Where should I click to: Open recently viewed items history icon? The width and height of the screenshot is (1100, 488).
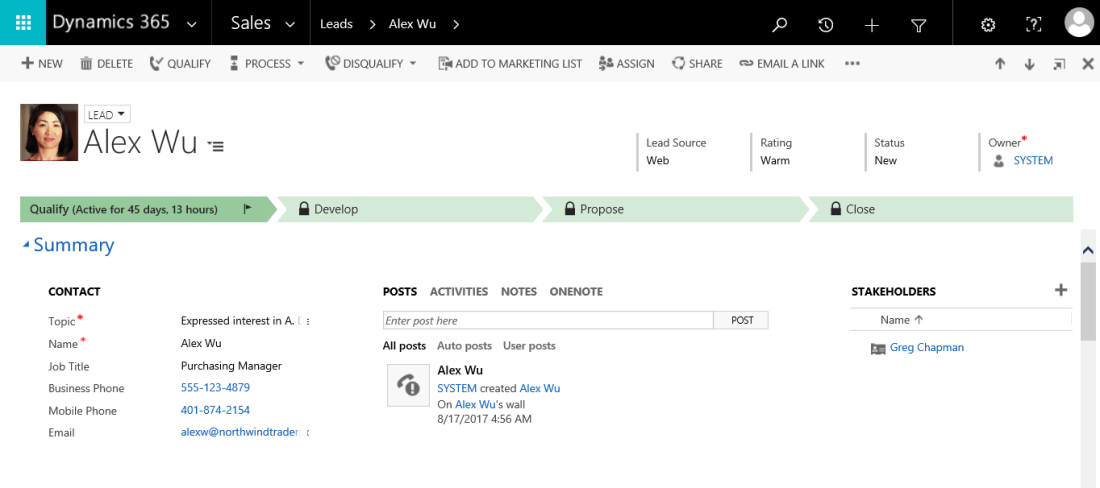coord(825,25)
